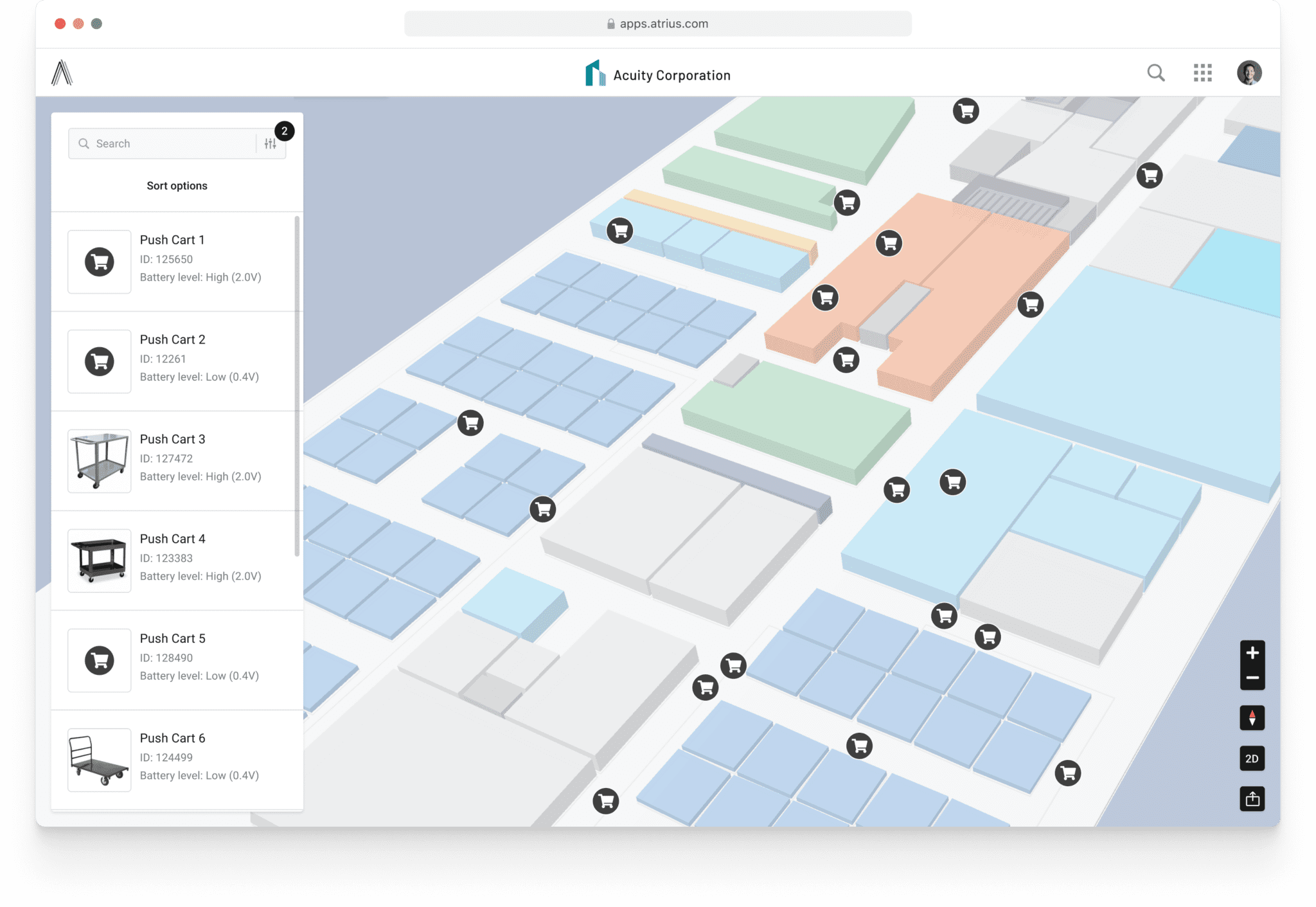The image size is (1316, 907).
Task: Click the Acuity Corporation building logo
Action: pos(594,73)
